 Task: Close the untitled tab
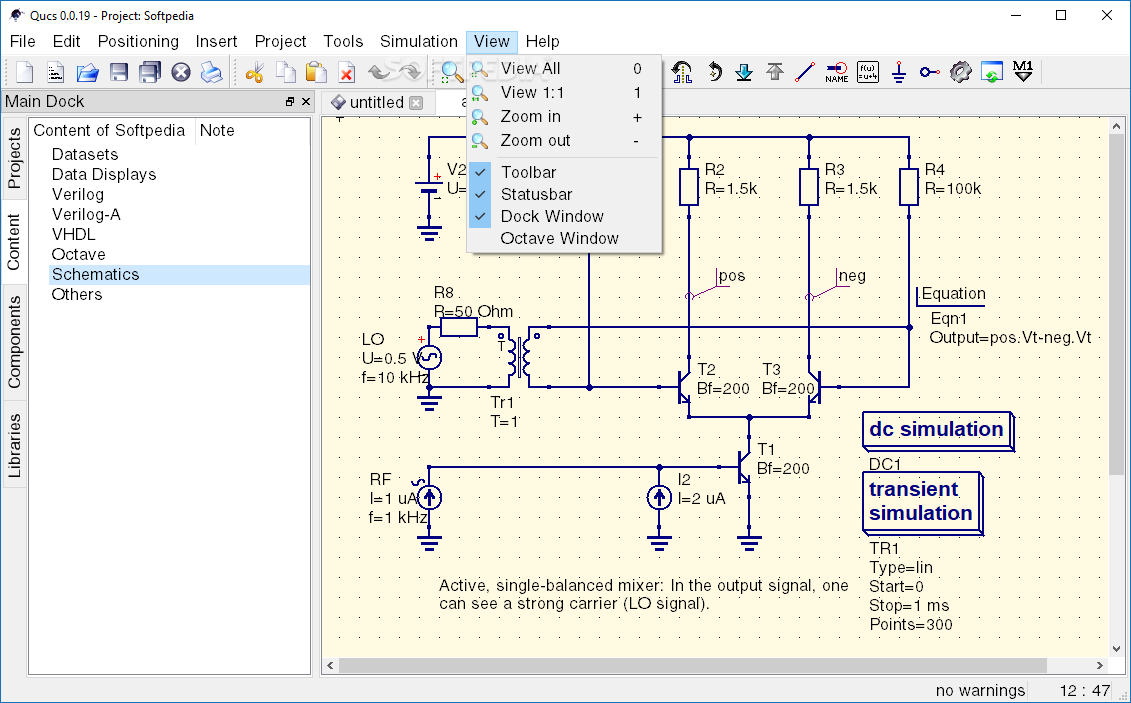415,103
